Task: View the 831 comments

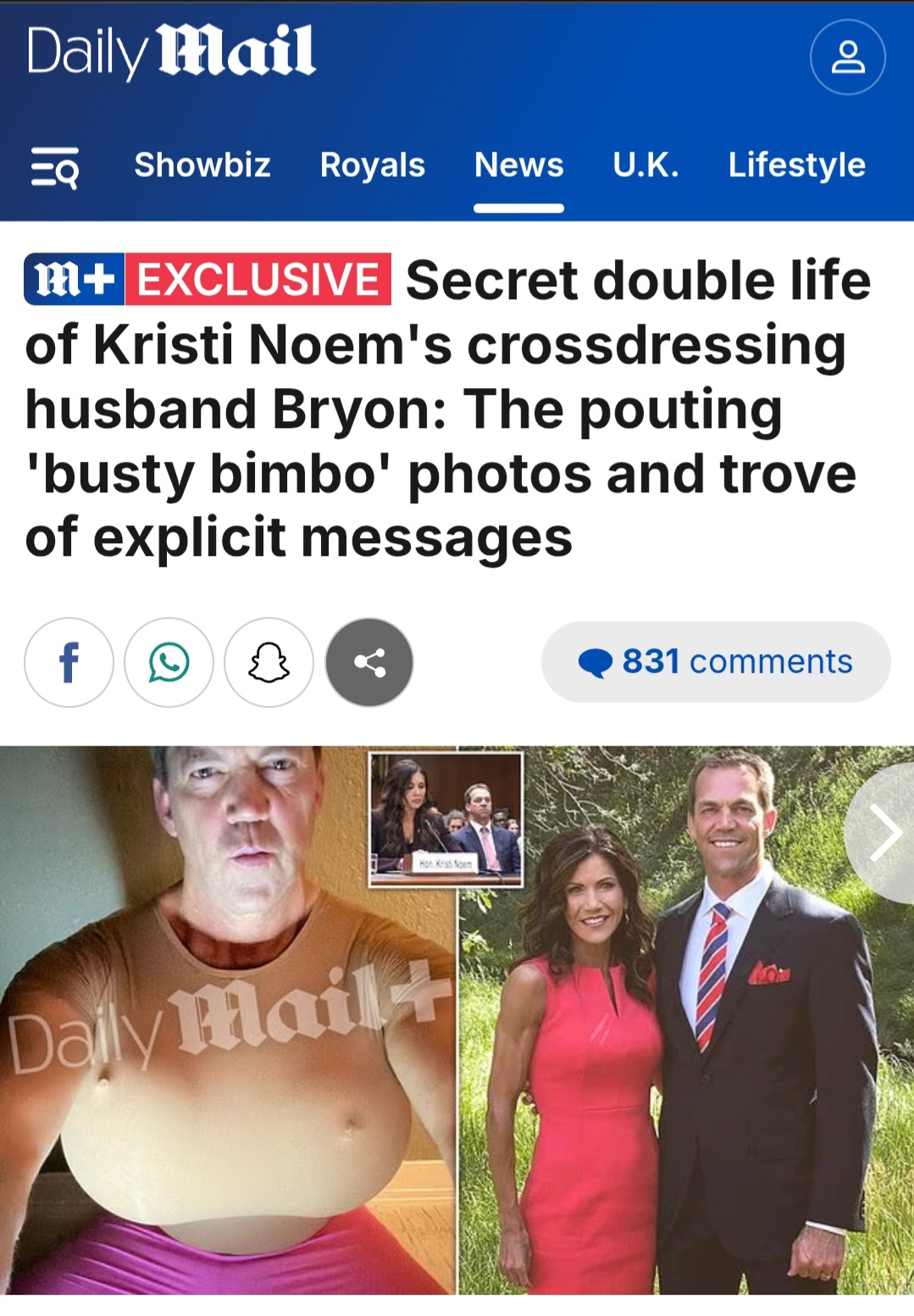Action: pos(716,662)
